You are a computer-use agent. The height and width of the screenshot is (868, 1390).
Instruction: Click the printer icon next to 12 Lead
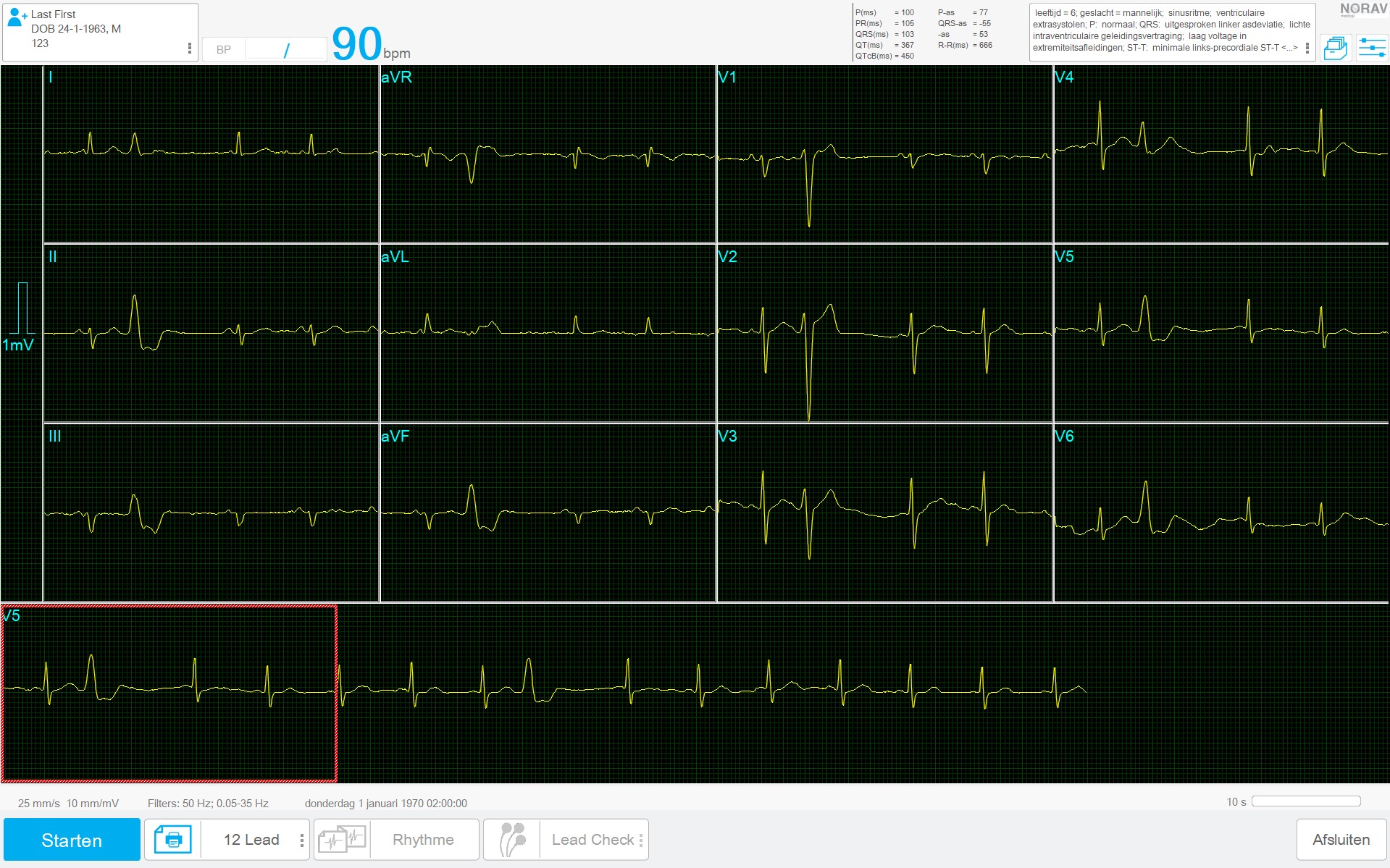pos(171,839)
